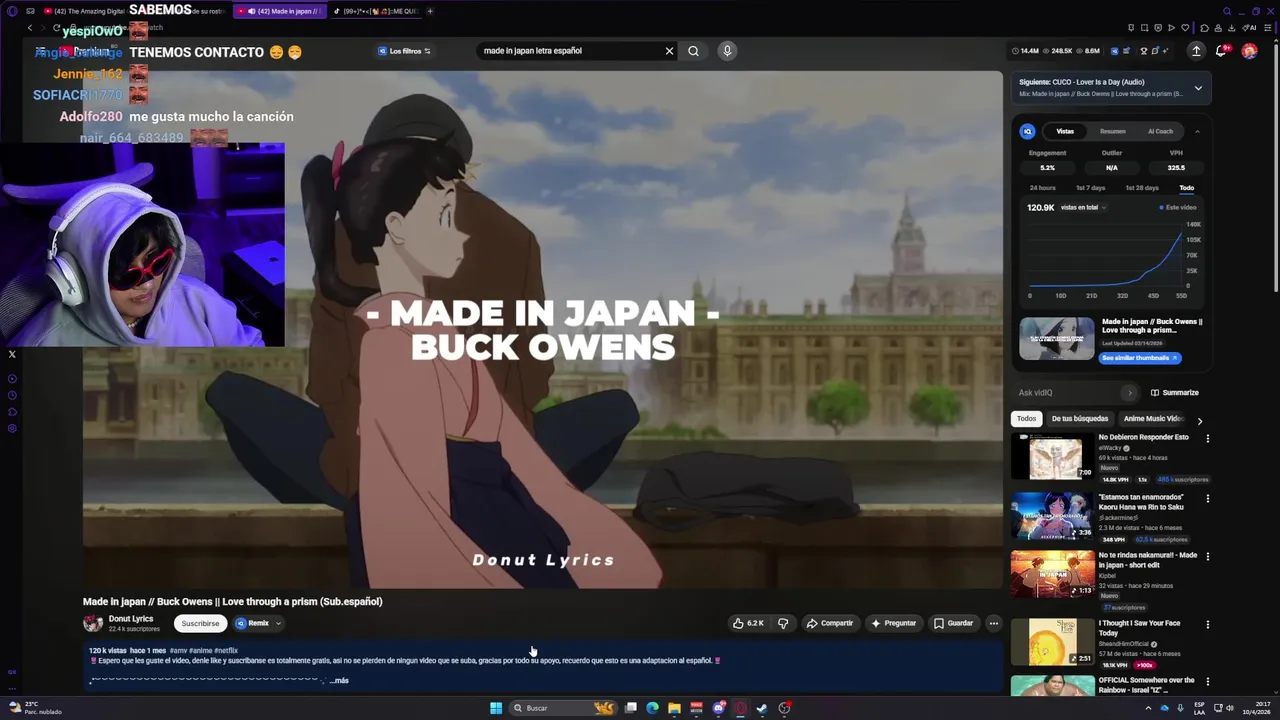Collapse the vidIQ stats panel chevron
Viewport: 1280px width, 720px height.
(1197, 131)
